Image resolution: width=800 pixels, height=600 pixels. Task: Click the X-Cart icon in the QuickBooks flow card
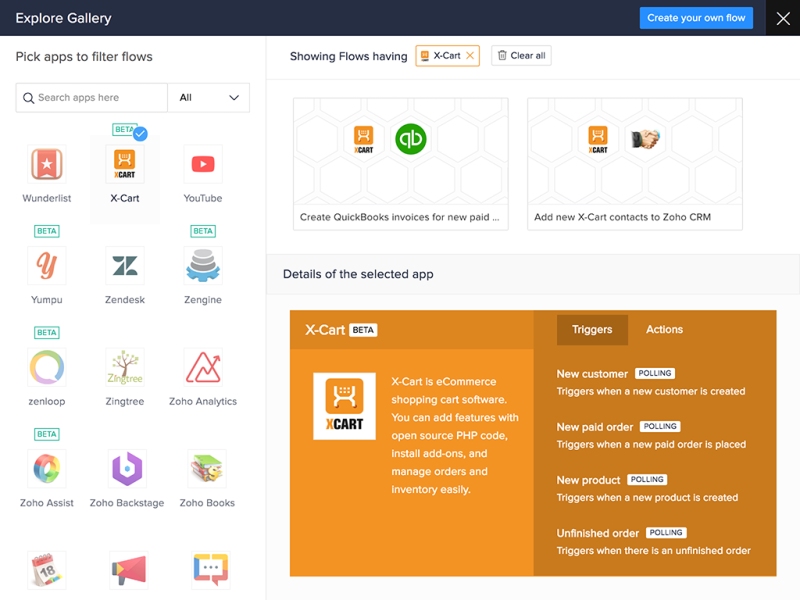(364, 139)
